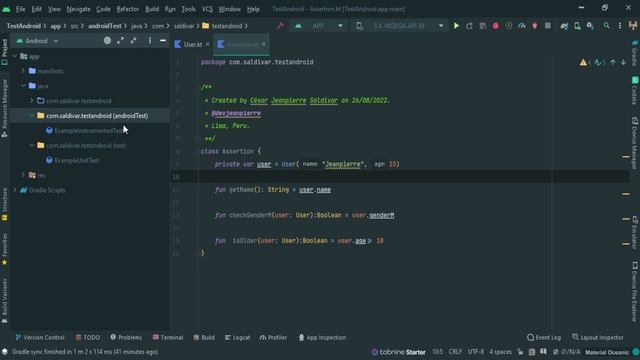Open Project panel options three-dot menu

tap(150, 40)
